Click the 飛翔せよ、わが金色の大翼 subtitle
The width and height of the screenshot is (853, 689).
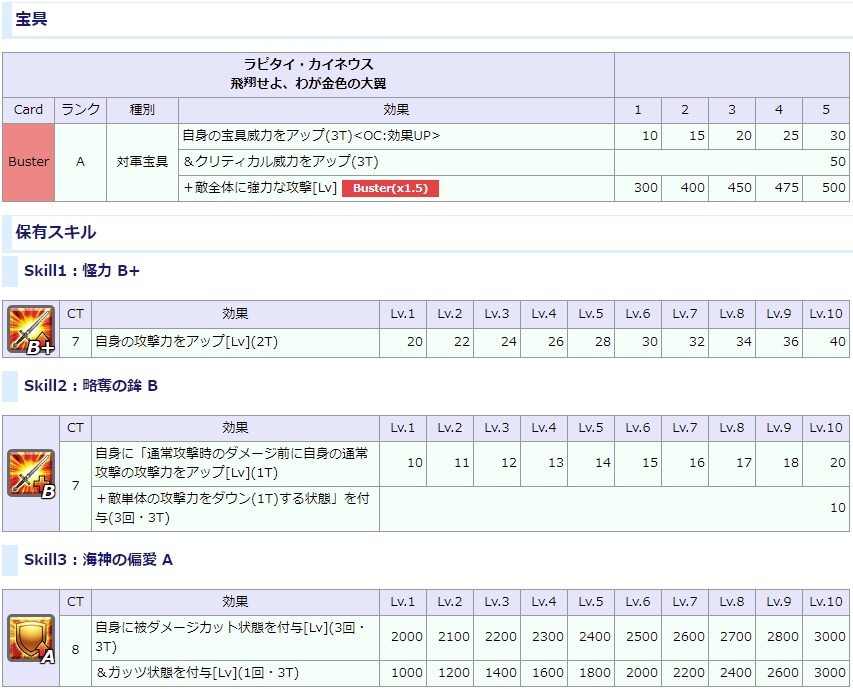pos(308,83)
